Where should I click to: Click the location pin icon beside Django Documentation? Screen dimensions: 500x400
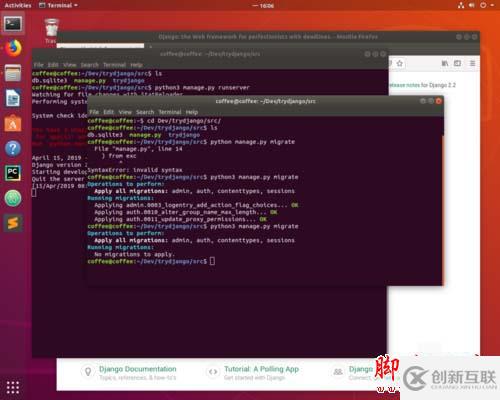click(x=88, y=371)
